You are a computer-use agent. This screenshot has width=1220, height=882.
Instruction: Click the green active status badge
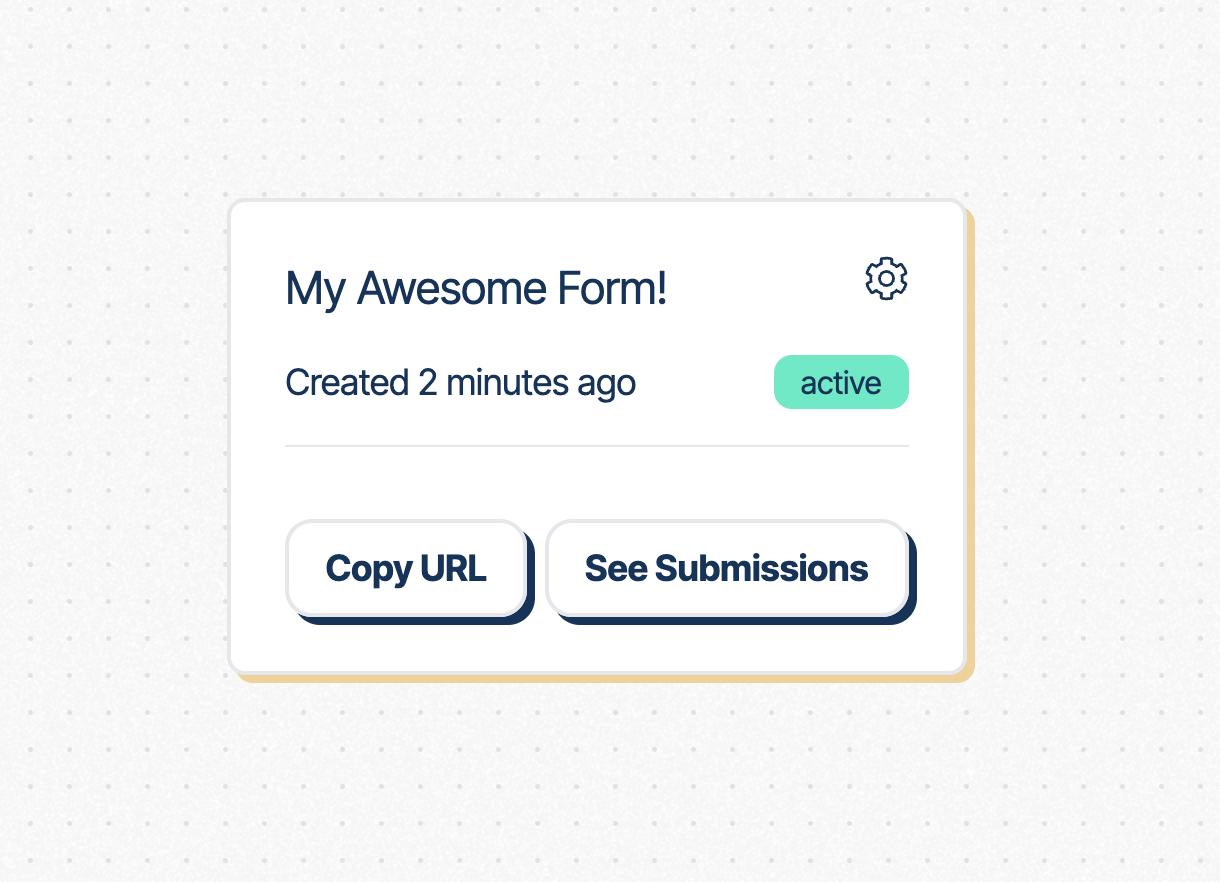pos(841,383)
